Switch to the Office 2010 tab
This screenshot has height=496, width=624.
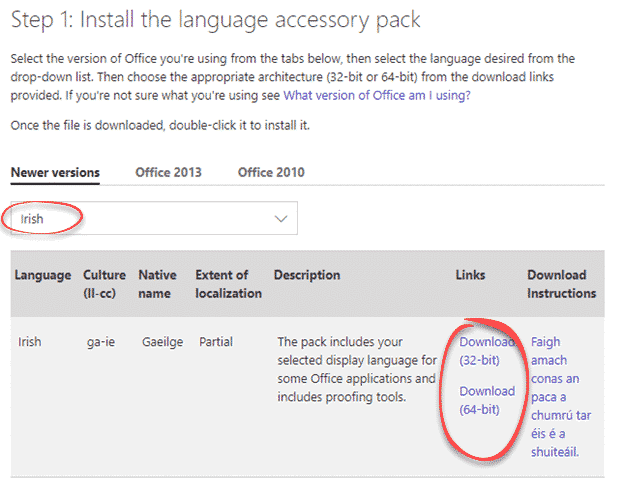[271, 172]
